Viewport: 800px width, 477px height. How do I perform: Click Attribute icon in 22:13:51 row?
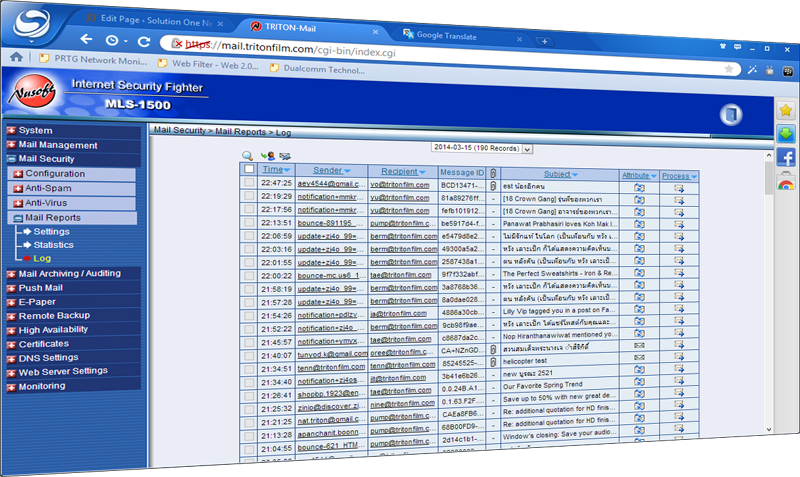[639, 224]
